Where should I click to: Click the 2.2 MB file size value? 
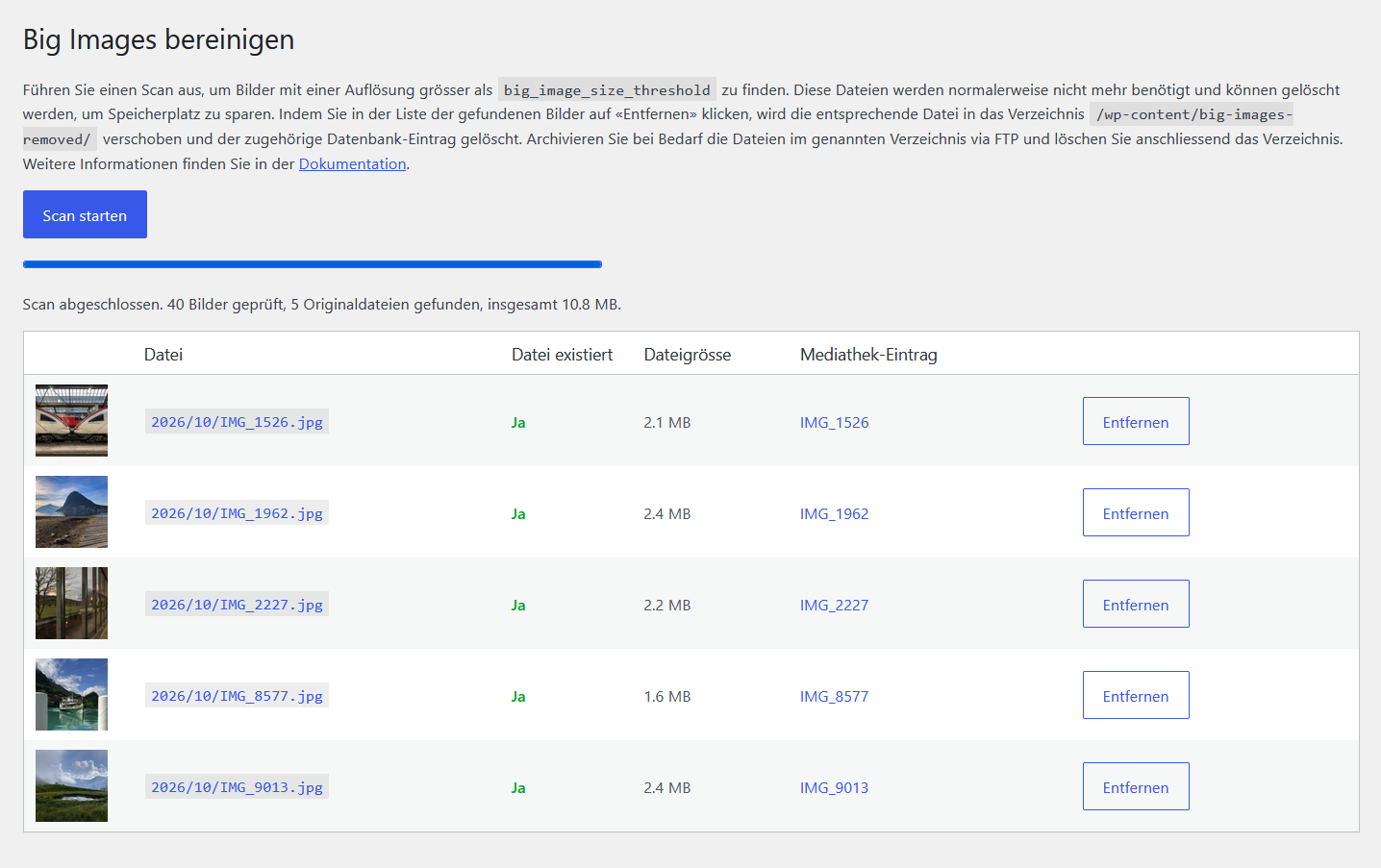tap(667, 605)
